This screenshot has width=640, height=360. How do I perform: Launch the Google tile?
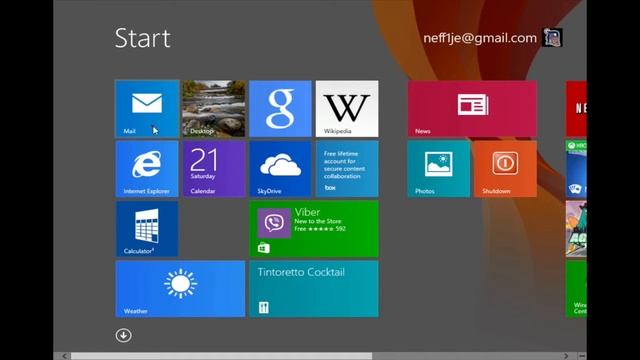(x=280, y=109)
